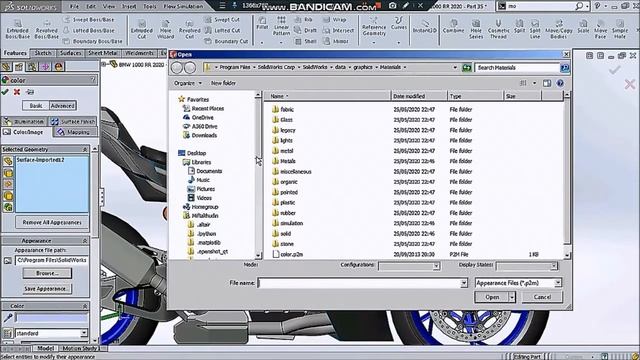640x360 pixels.
Task: Select the Mirror tool
Action: [336, 41]
